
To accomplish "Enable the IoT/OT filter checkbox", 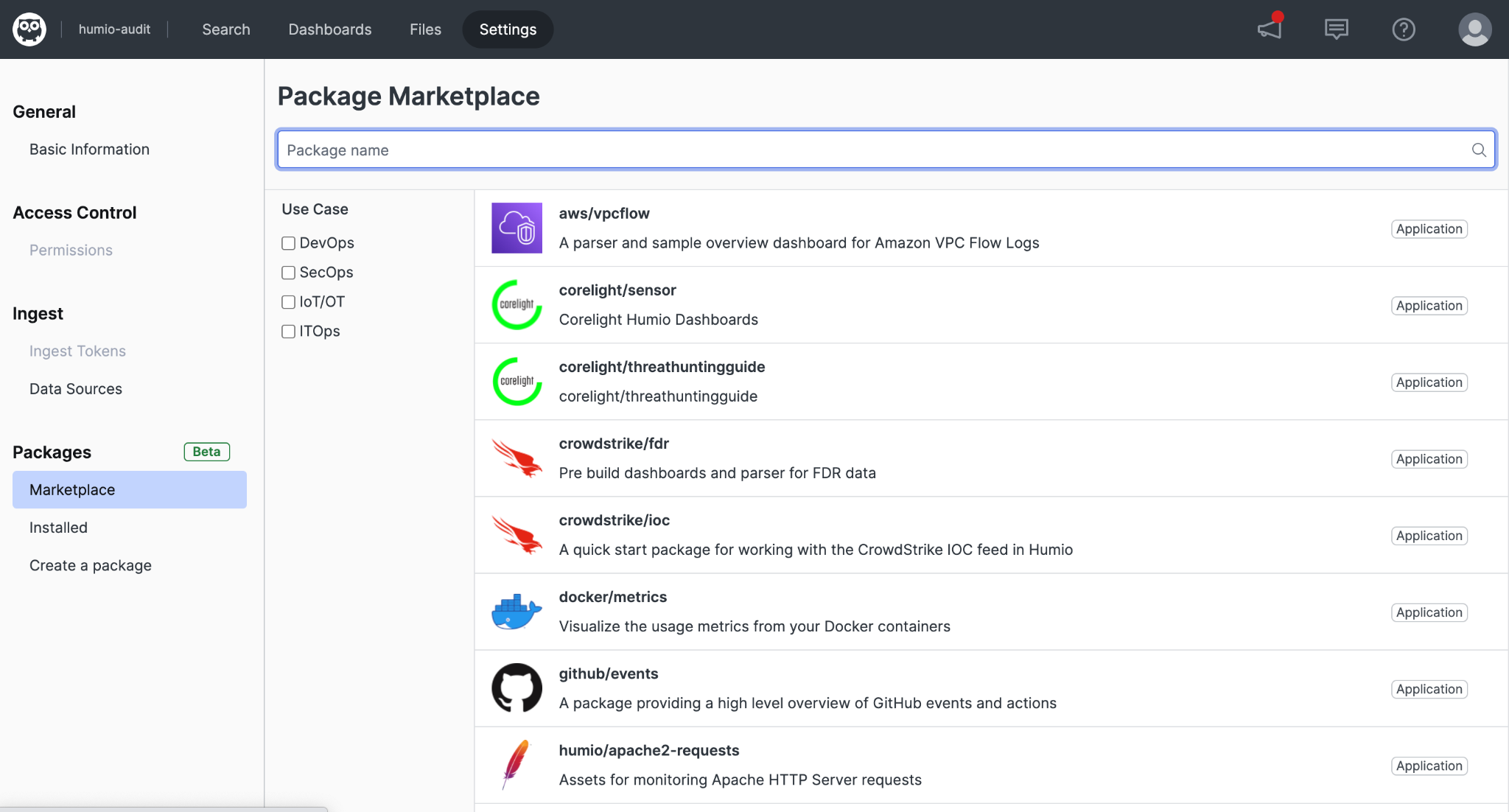I will tap(288, 302).
